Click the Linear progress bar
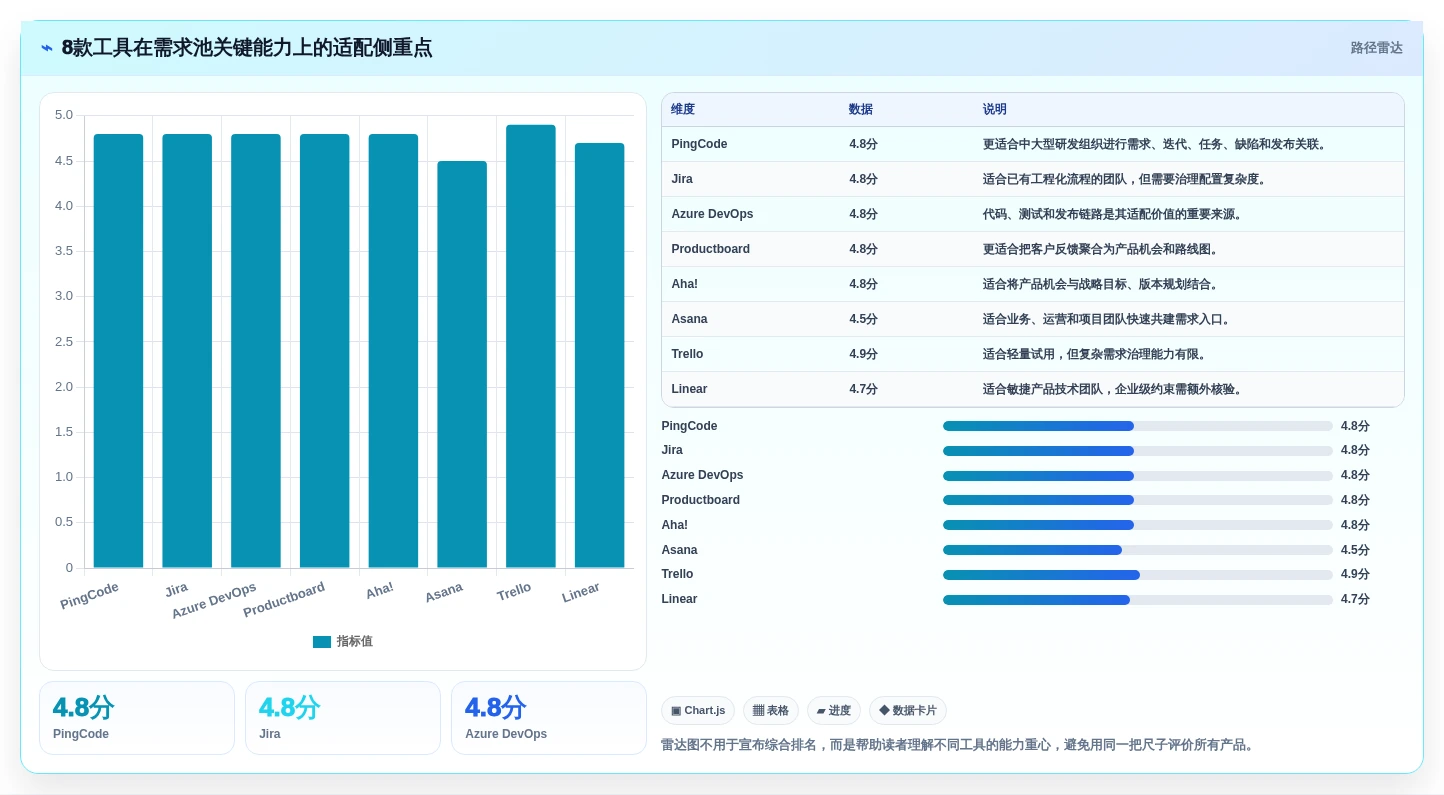This screenshot has width=1444, height=795. [x=1138, y=600]
